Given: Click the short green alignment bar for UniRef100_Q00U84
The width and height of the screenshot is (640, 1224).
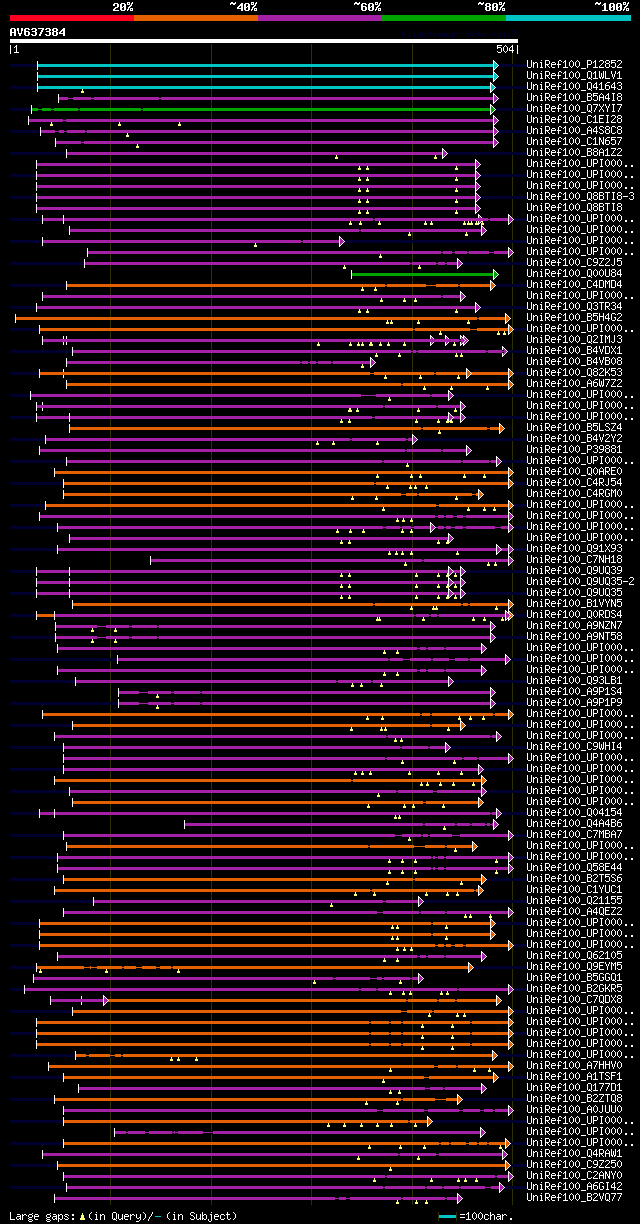Looking at the screenshot, I should point(424,273).
